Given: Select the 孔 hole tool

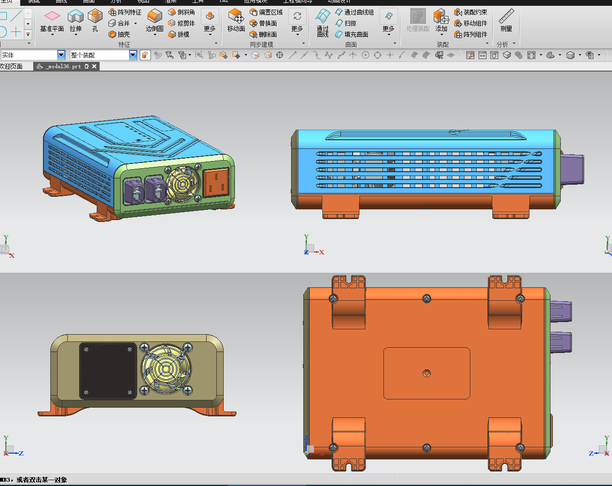Looking at the screenshot, I should click(94, 20).
